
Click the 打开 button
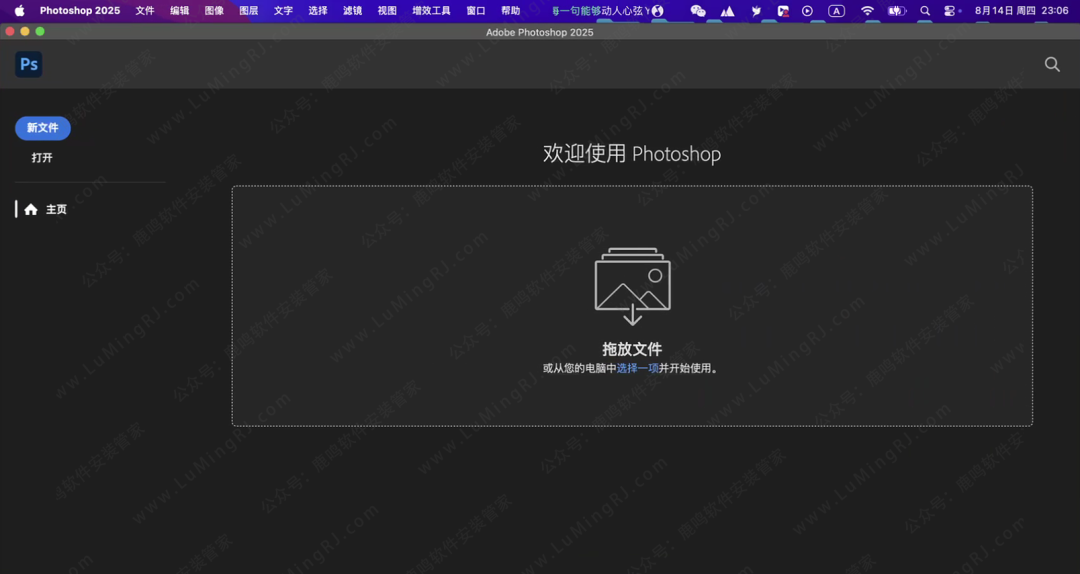42,158
